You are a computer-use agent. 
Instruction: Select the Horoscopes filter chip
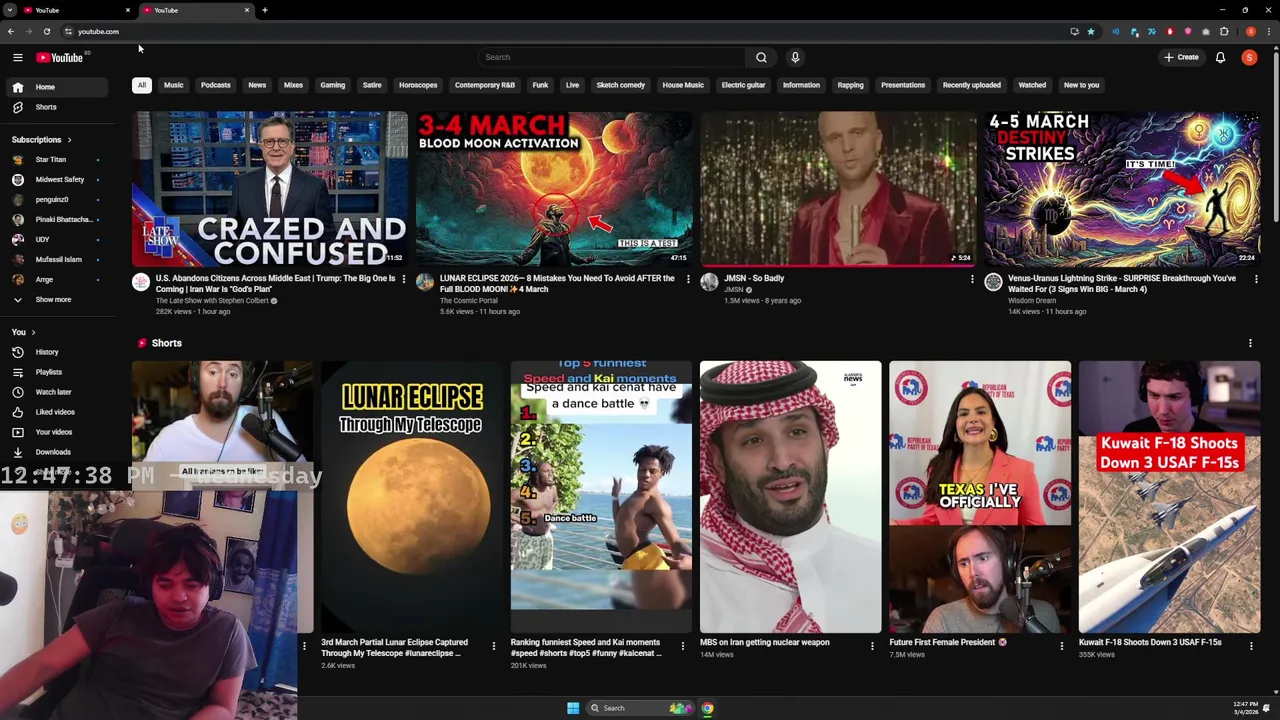pyautogui.click(x=418, y=85)
